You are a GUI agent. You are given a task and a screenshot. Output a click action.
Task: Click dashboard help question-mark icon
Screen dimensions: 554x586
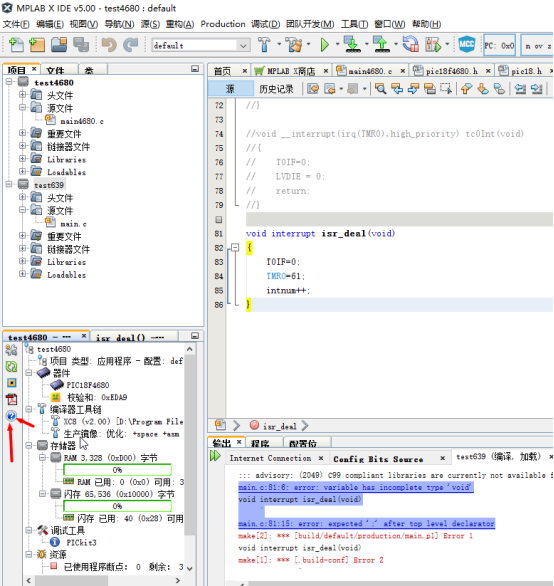(x=12, y=416)
